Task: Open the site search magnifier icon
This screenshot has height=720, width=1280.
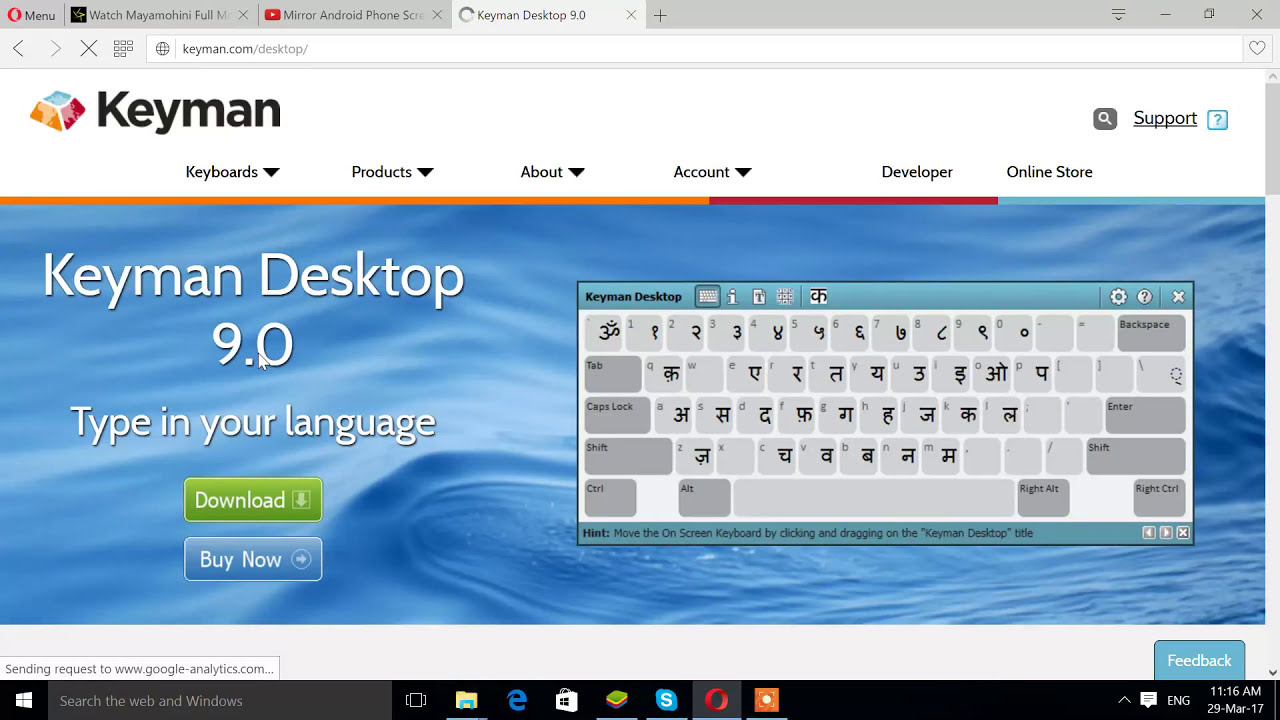Action: point(1105,119)
